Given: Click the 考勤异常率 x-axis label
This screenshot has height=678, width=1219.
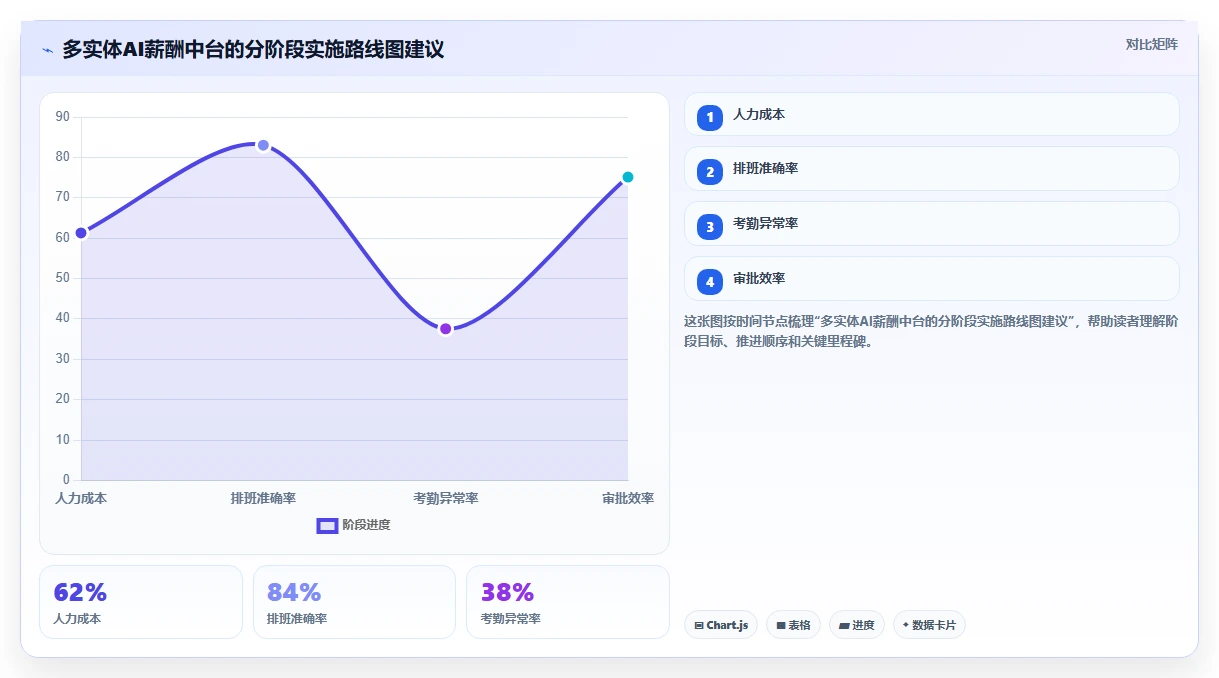Looking at the screenshot, I should click(x=446, y=498).
